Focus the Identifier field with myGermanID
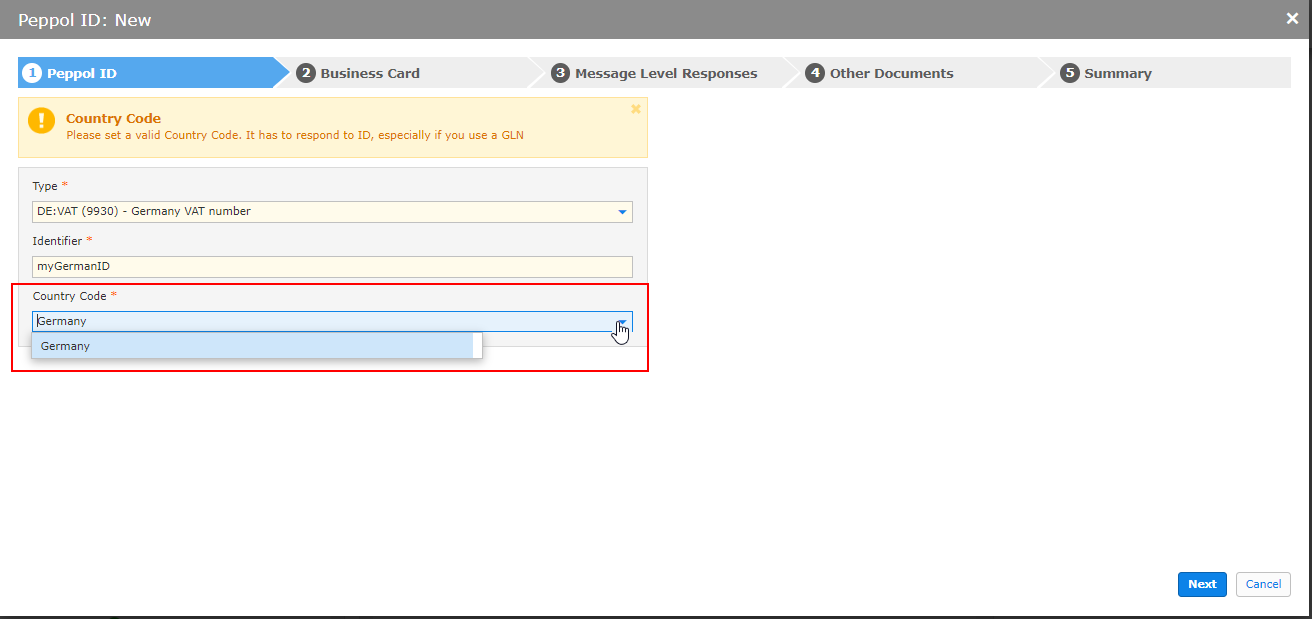The height and width of the screenshot is (619, 1312). pos(332,267)
